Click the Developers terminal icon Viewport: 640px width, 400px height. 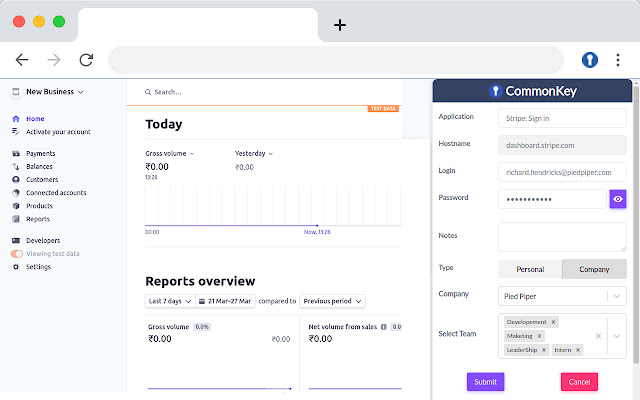pos(16,240)
